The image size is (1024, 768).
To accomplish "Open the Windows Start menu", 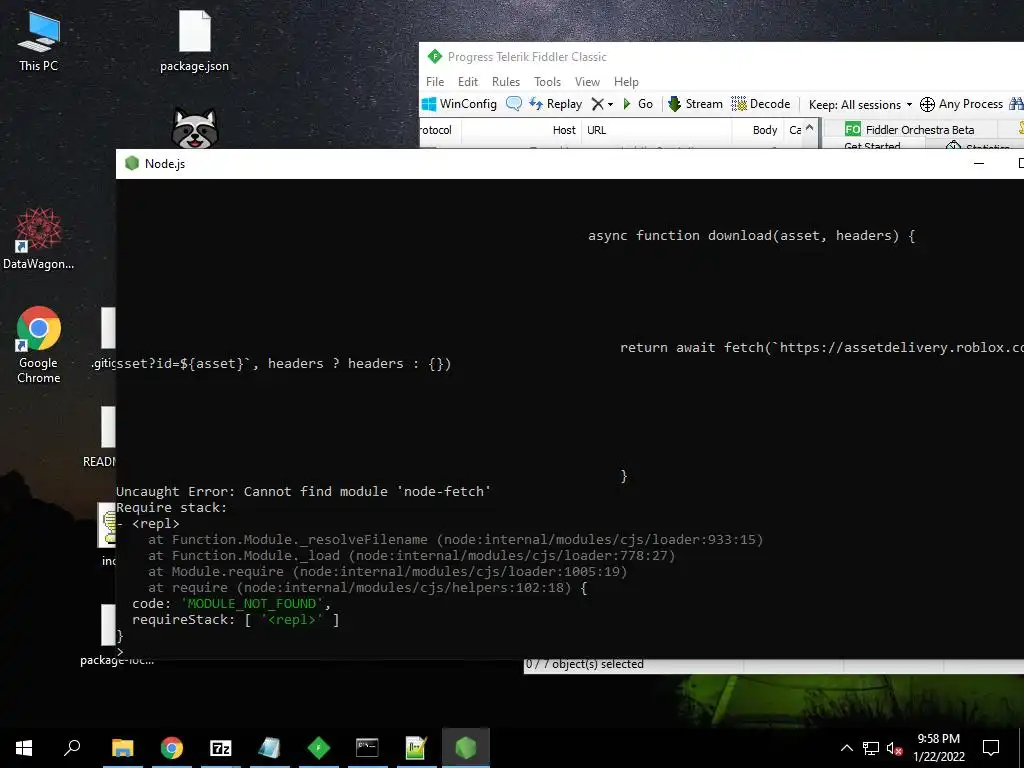I will tap(24, 748).
